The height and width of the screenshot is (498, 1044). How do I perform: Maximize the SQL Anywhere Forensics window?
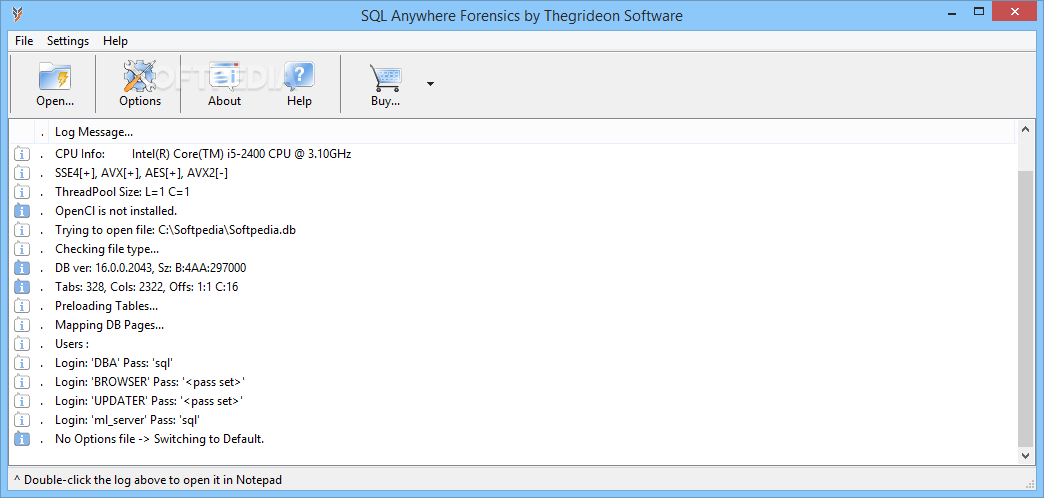979,11
